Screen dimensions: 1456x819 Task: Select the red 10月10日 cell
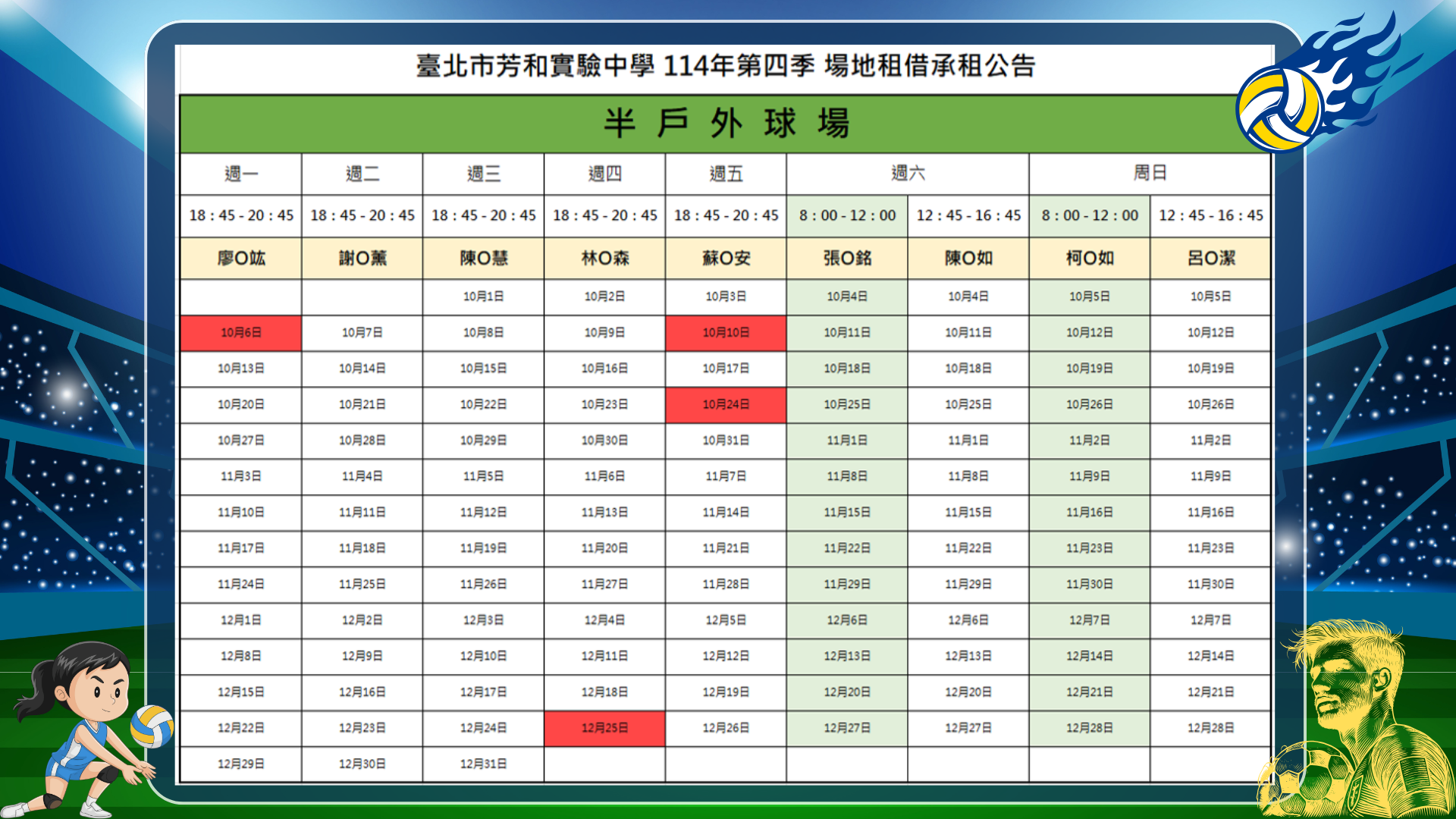tap(726, 333)
